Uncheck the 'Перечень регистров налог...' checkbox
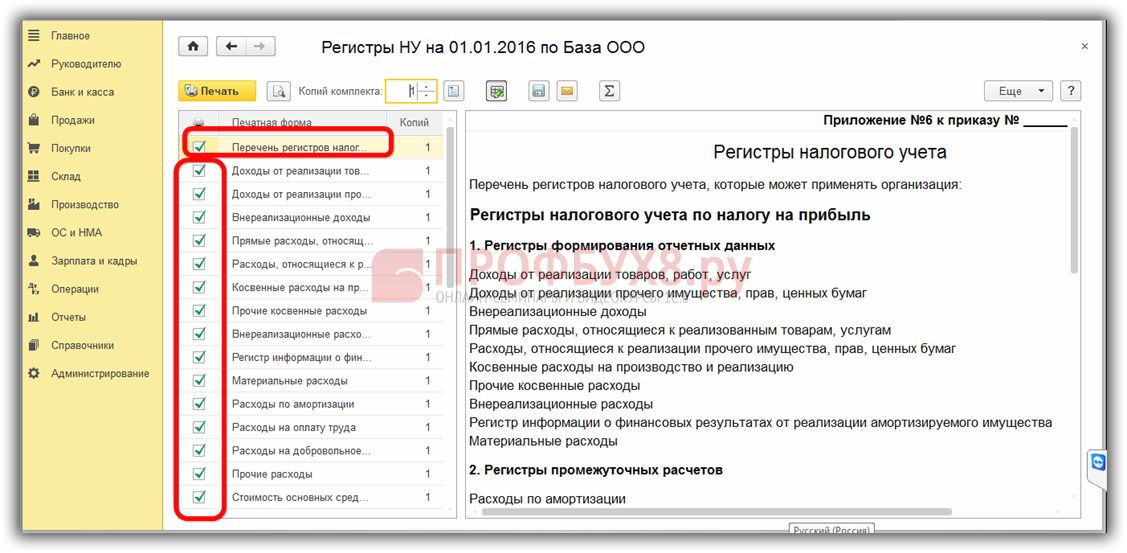 point(199,147)
